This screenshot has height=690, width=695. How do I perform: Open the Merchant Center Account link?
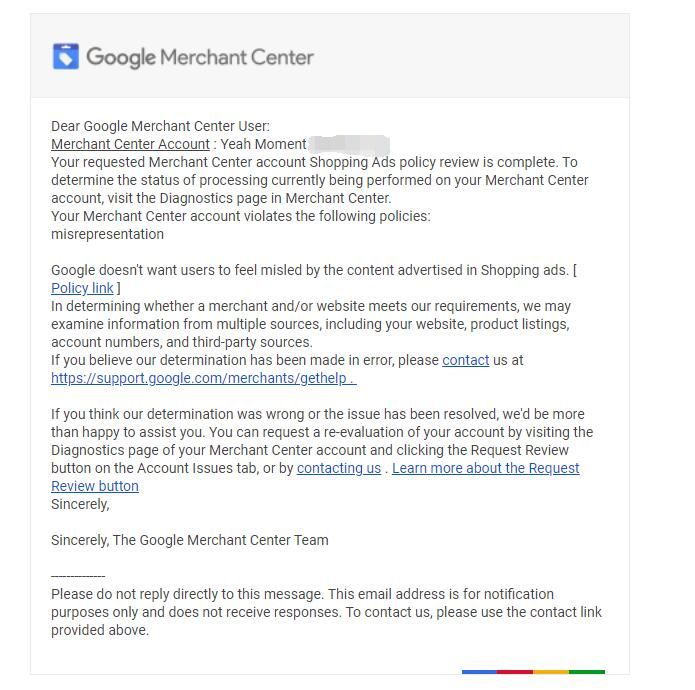[130, 144]
